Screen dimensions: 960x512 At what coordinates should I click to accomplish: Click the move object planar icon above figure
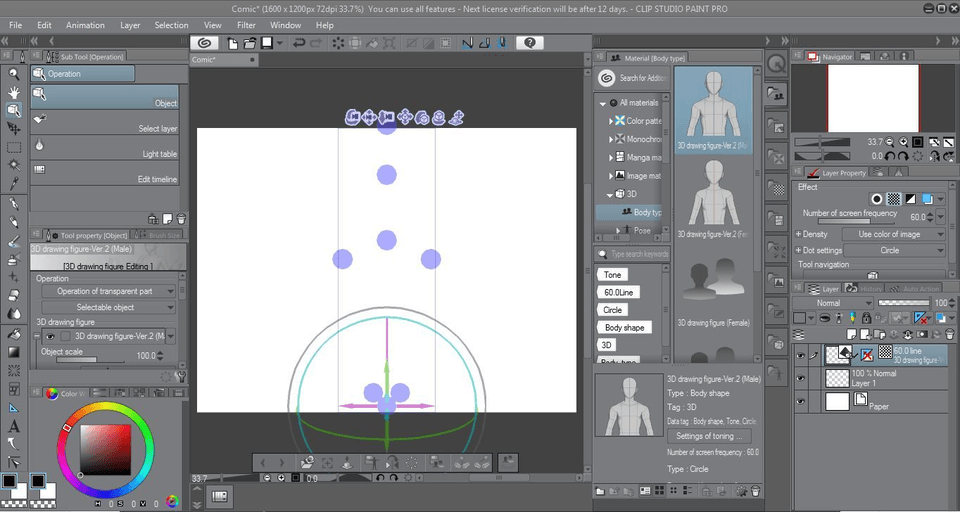click(404, 117)
